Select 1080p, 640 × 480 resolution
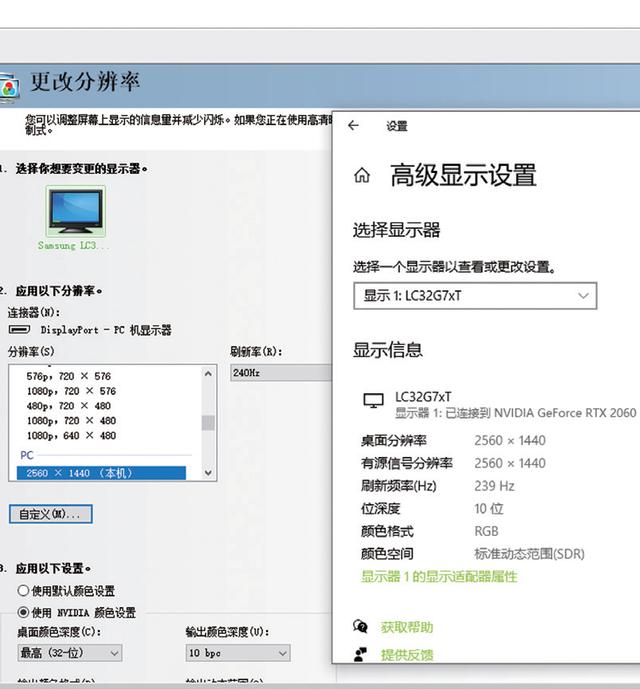This screenshot has width=640, height=689. coord(71,435)
